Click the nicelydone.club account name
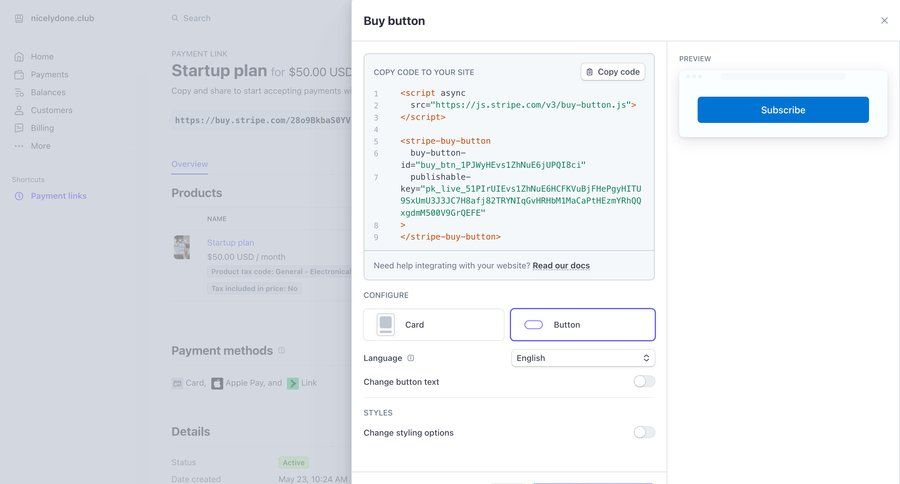This screenshot has height=484, width=900. pos(62,18)
